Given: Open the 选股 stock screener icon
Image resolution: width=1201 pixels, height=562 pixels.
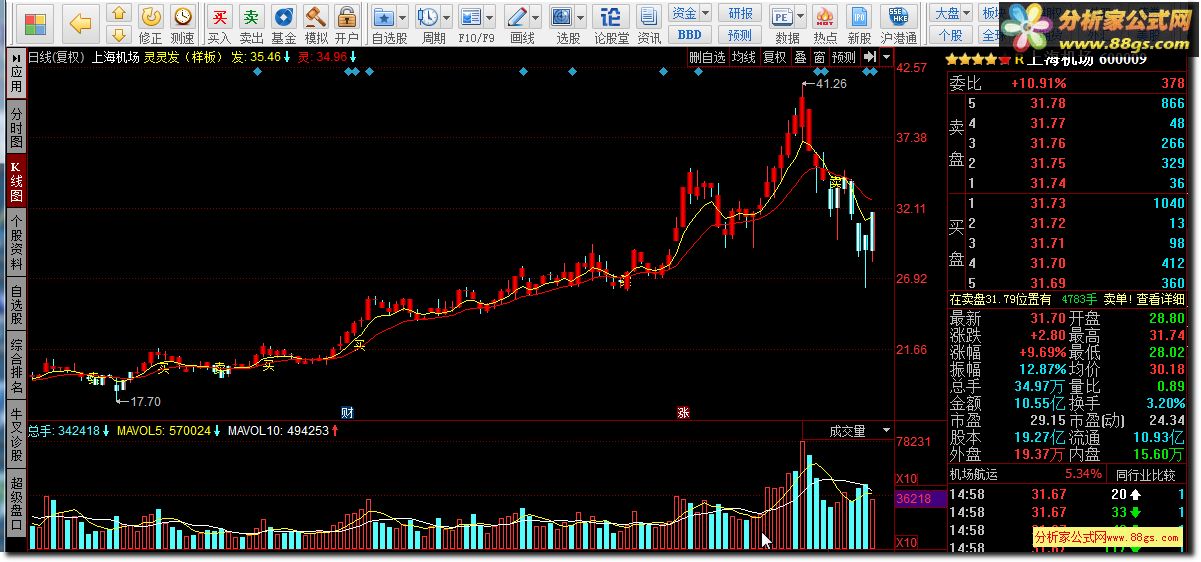Looking at the screenshot, I should pyautogui.click(x=562, y=17).
